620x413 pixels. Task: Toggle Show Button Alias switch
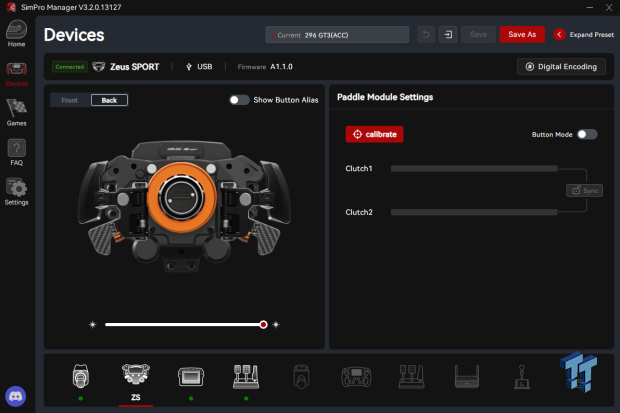point(239,100)
